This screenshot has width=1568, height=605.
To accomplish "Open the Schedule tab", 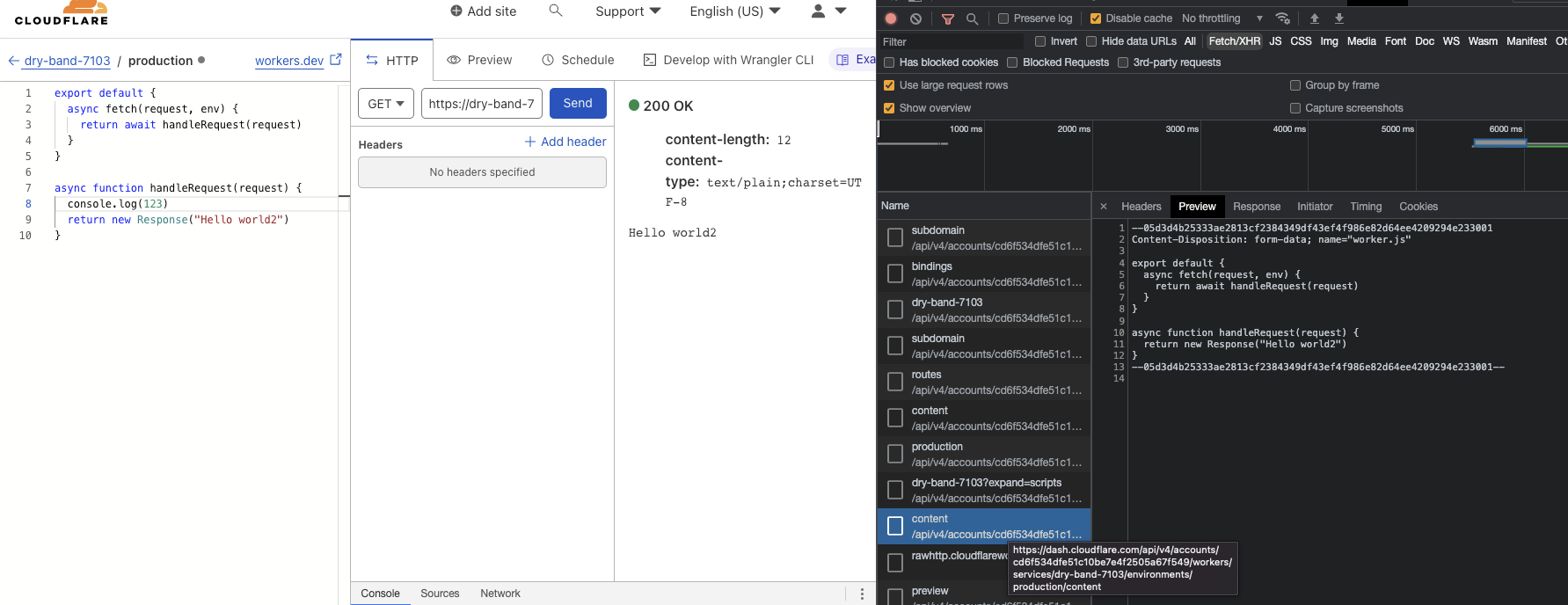I will point(578,60).
